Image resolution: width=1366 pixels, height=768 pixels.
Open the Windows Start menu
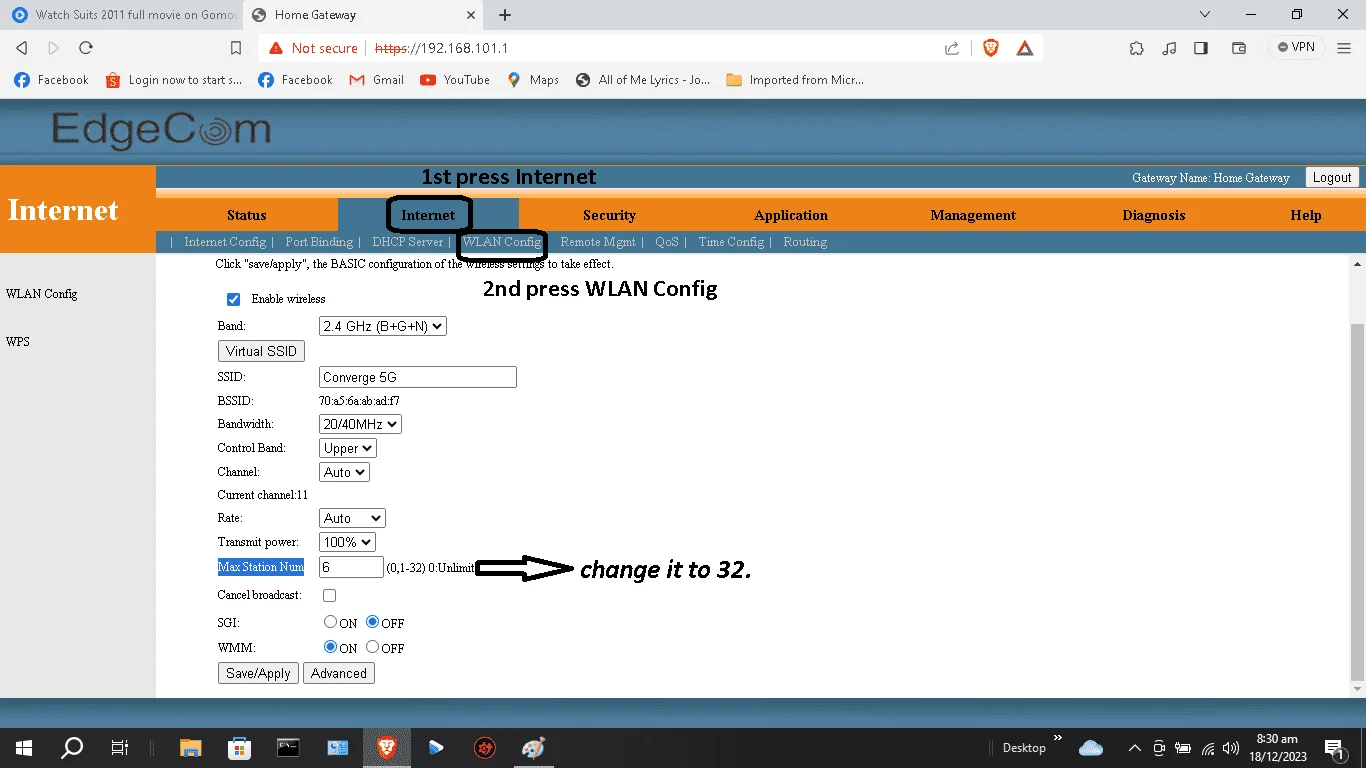(x=23, y=747)
